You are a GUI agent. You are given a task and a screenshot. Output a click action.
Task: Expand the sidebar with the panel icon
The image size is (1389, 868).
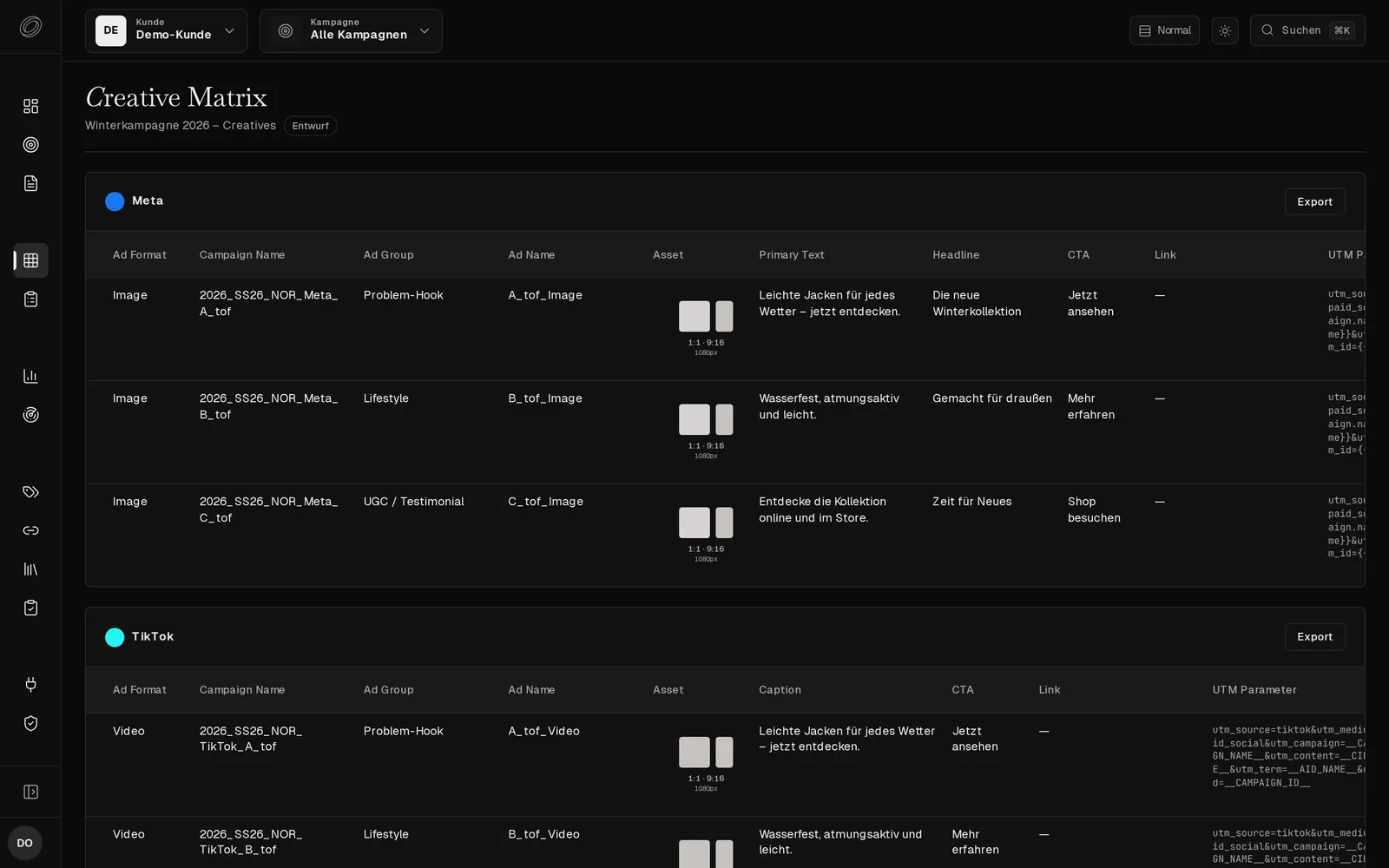(30, 792)
